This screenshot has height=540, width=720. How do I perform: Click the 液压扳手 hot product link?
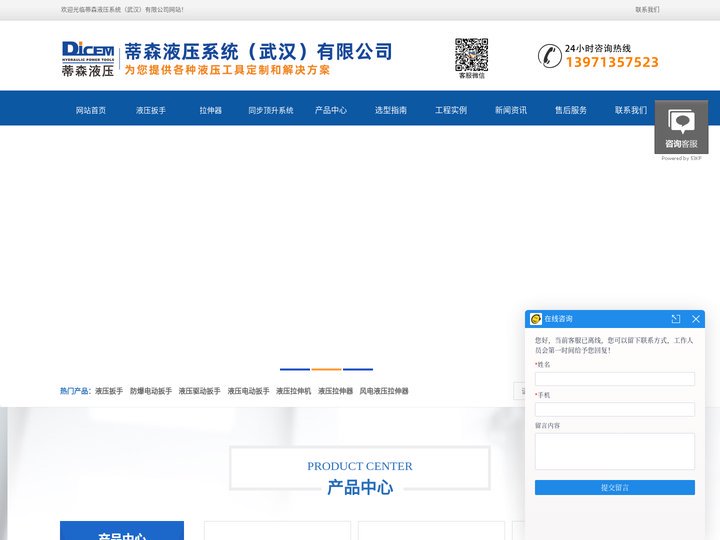click(109, 391)
